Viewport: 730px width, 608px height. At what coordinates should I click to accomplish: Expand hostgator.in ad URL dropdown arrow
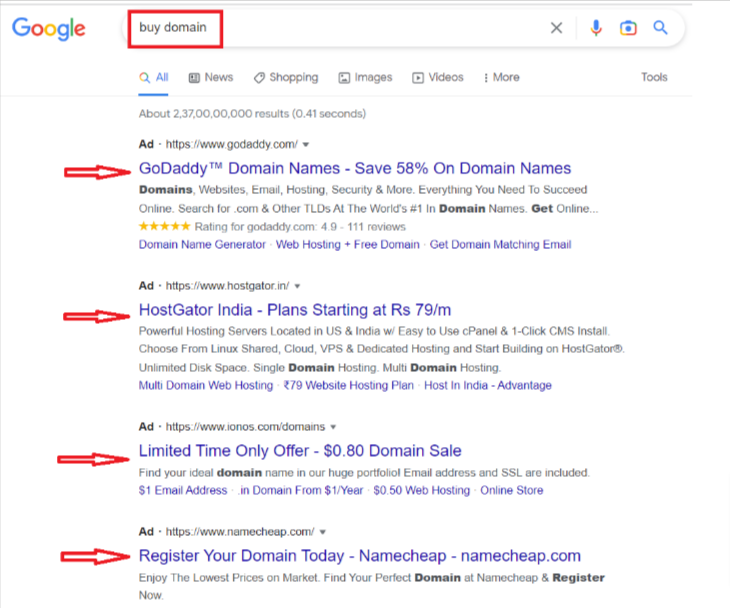click(297, 286)
